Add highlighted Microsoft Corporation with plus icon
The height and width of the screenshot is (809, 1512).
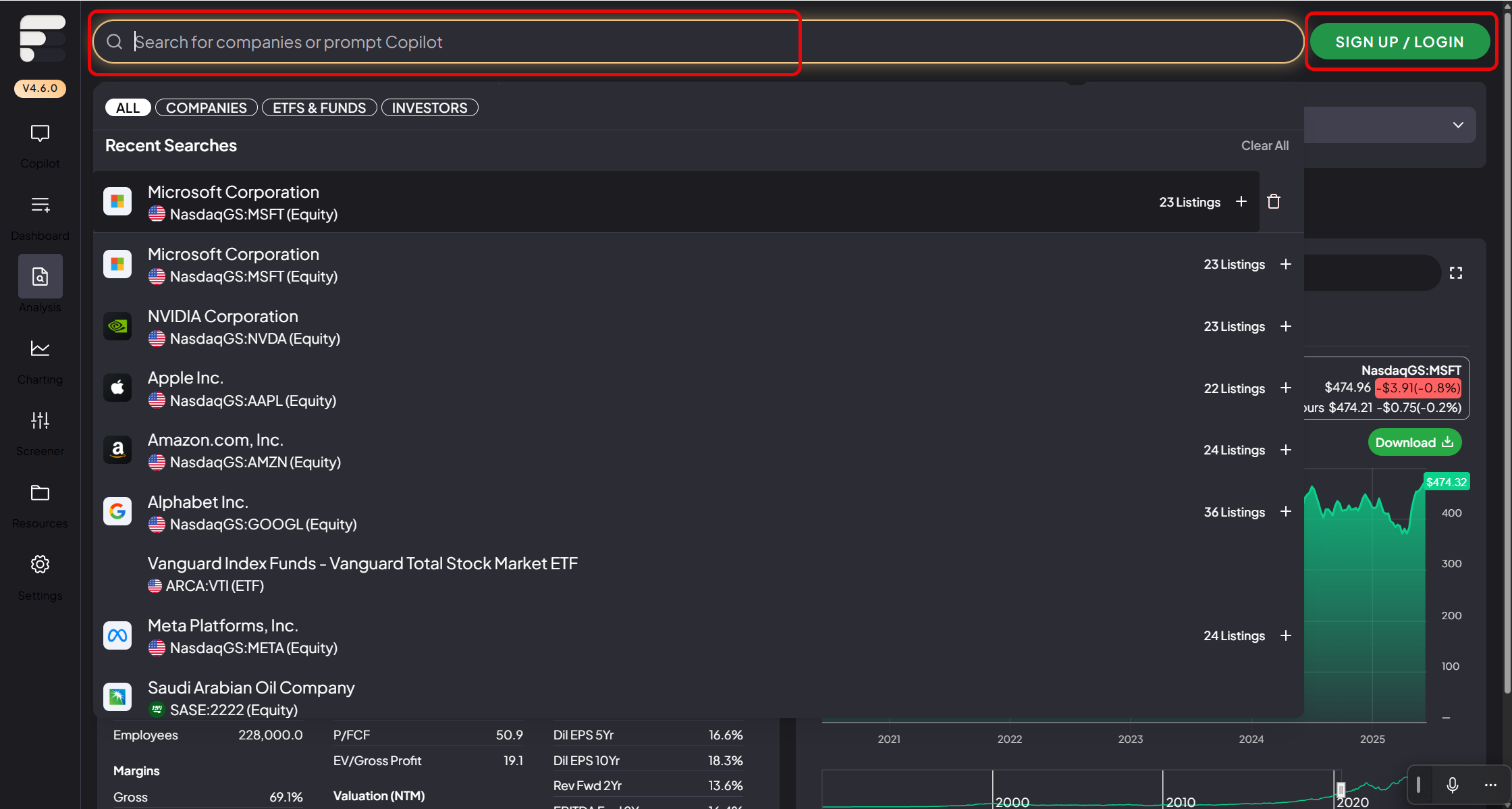1241,201
